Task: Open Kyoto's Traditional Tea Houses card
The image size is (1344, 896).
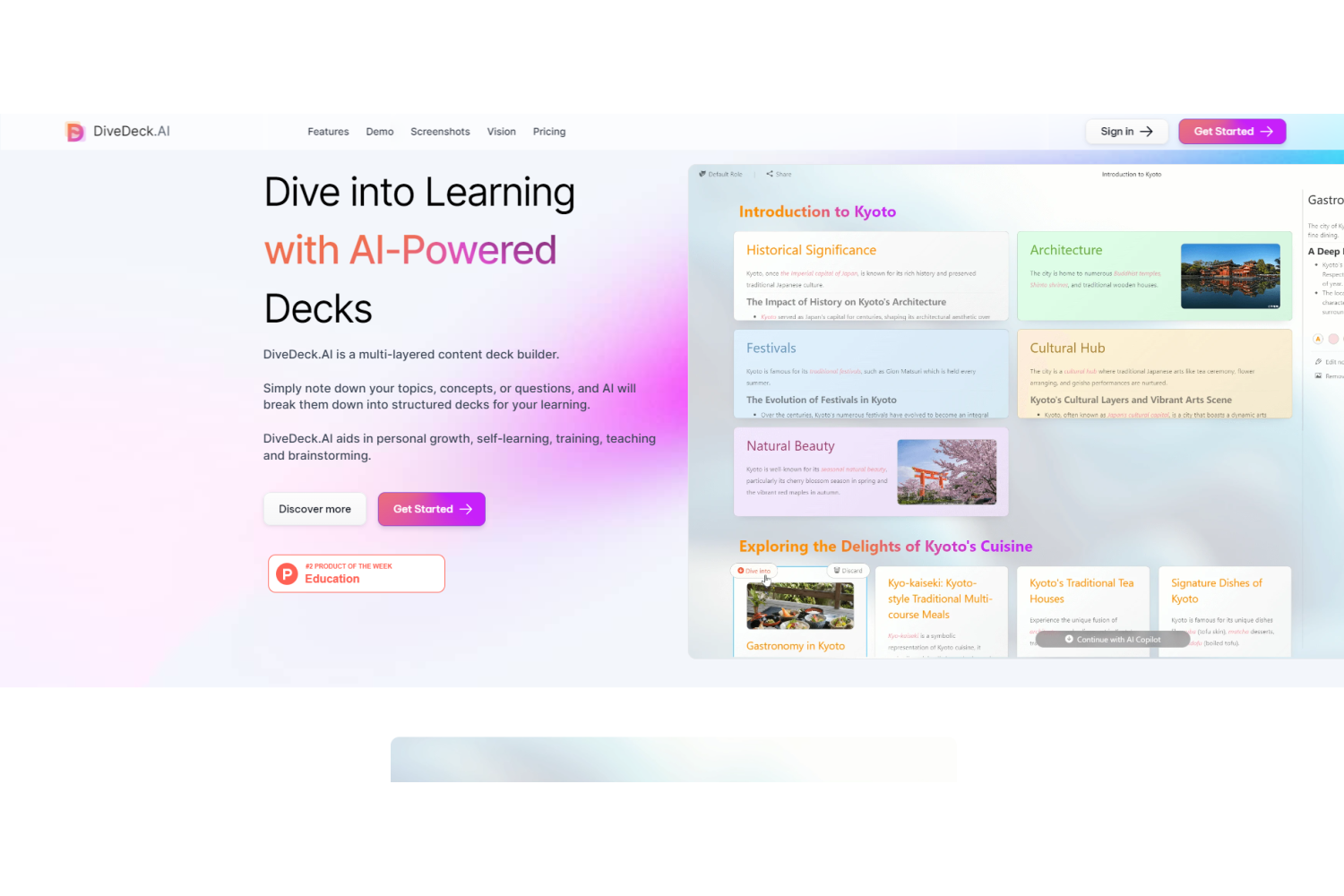Action: (x=1083, y=612)
